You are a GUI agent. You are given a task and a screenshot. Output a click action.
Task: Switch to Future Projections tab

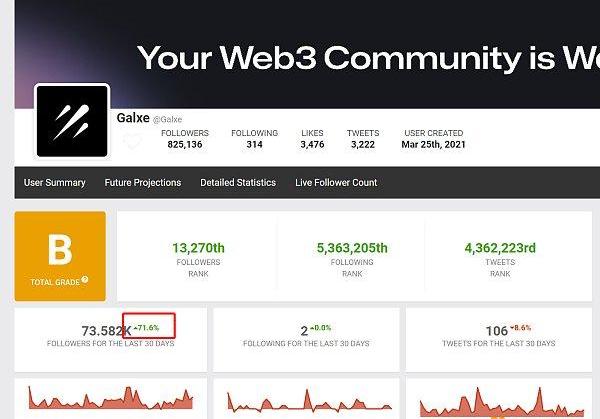(x=143, y=183)
